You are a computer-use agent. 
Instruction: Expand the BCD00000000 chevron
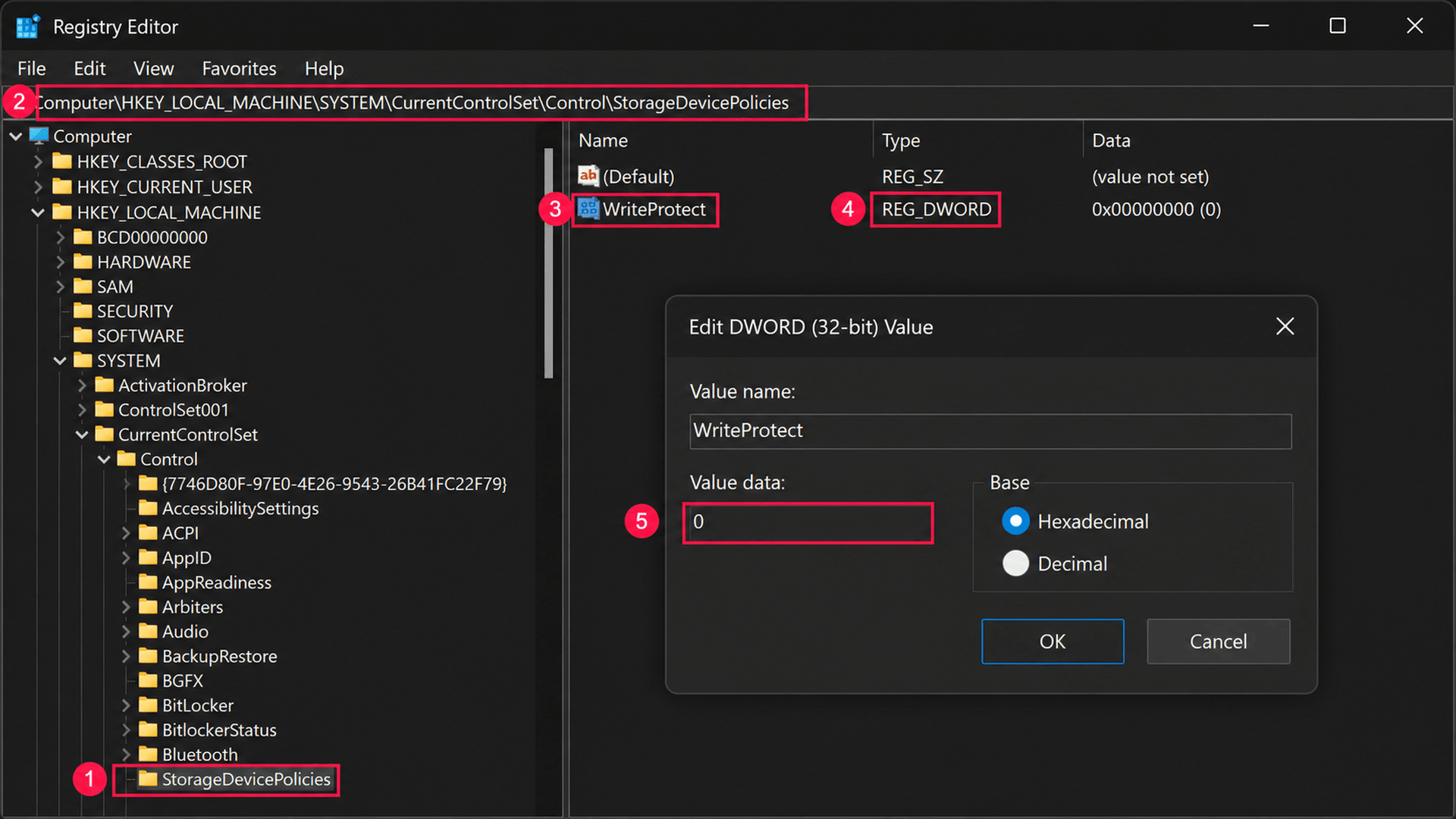pos(60,237)
